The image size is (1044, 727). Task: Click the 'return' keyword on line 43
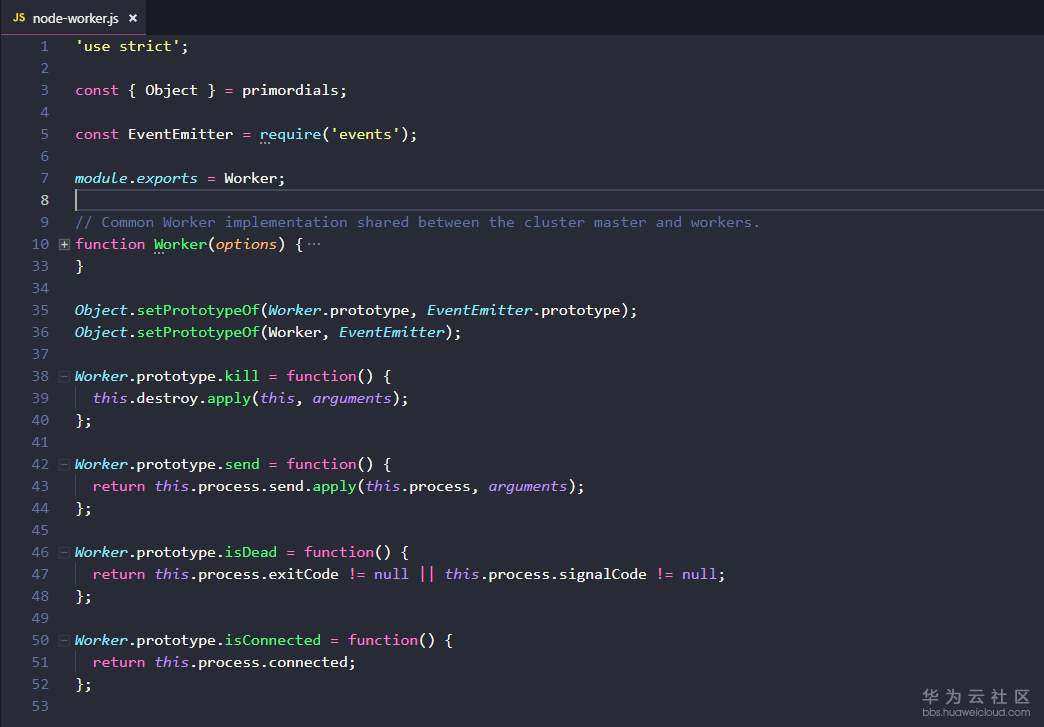119,486
